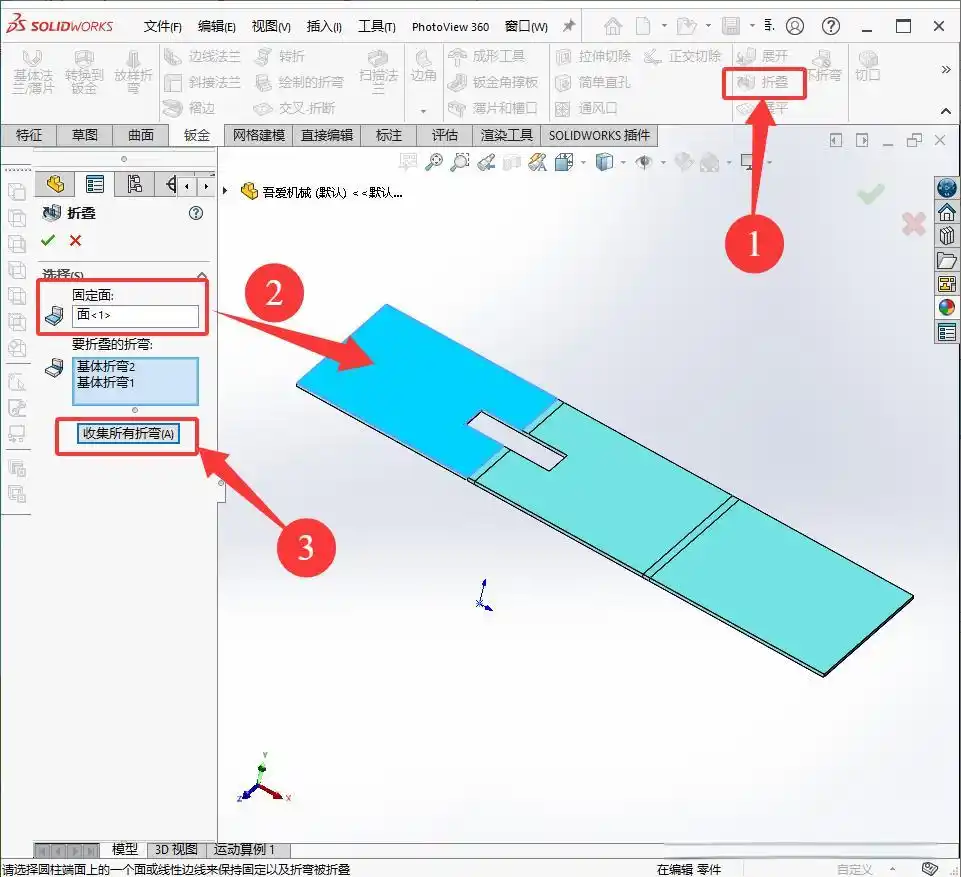Screen dimensions: 961x877
Task: Open Design Library in task pane
Action: 947,236
